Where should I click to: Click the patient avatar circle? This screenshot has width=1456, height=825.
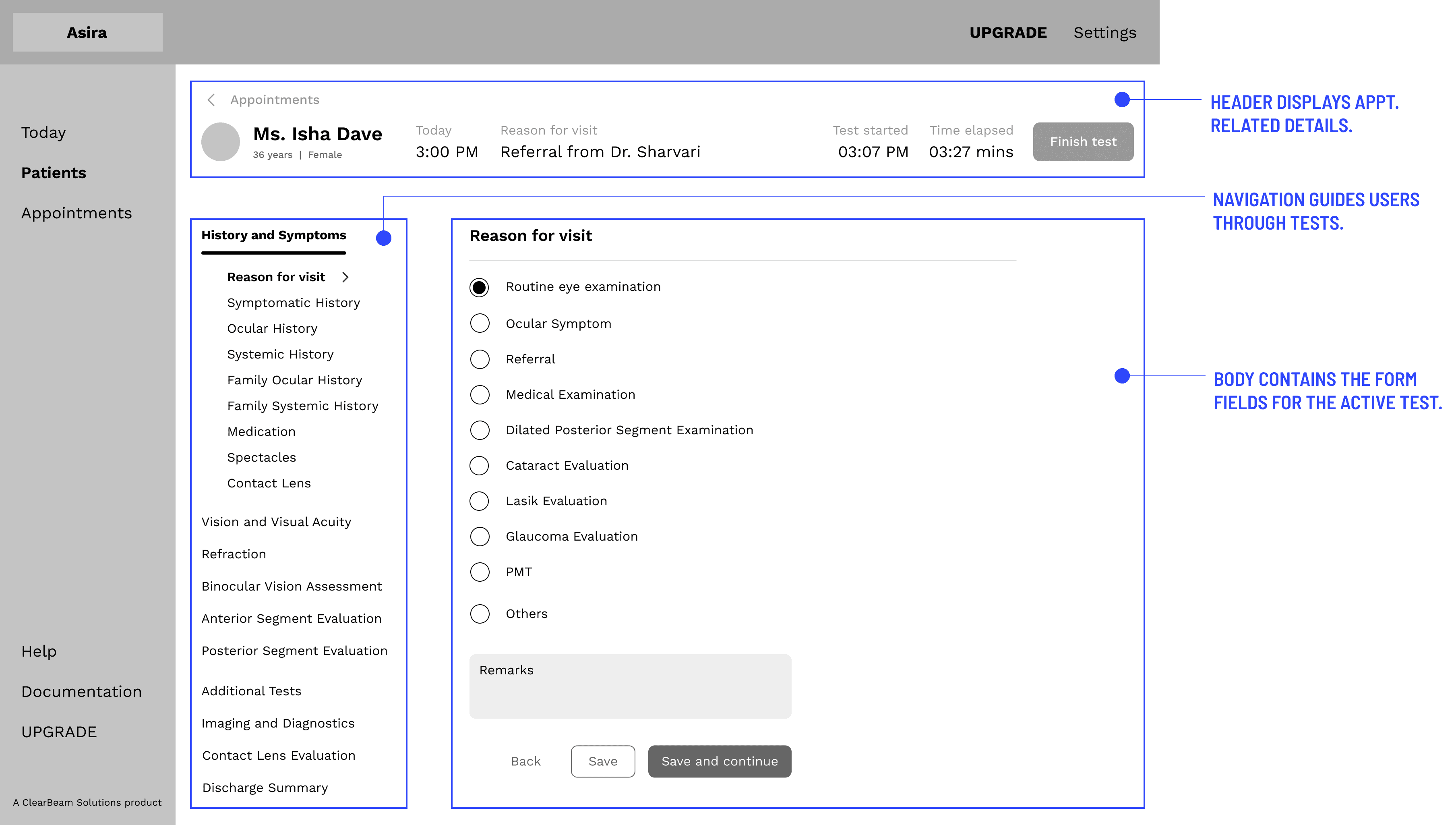tap(221, 142)
